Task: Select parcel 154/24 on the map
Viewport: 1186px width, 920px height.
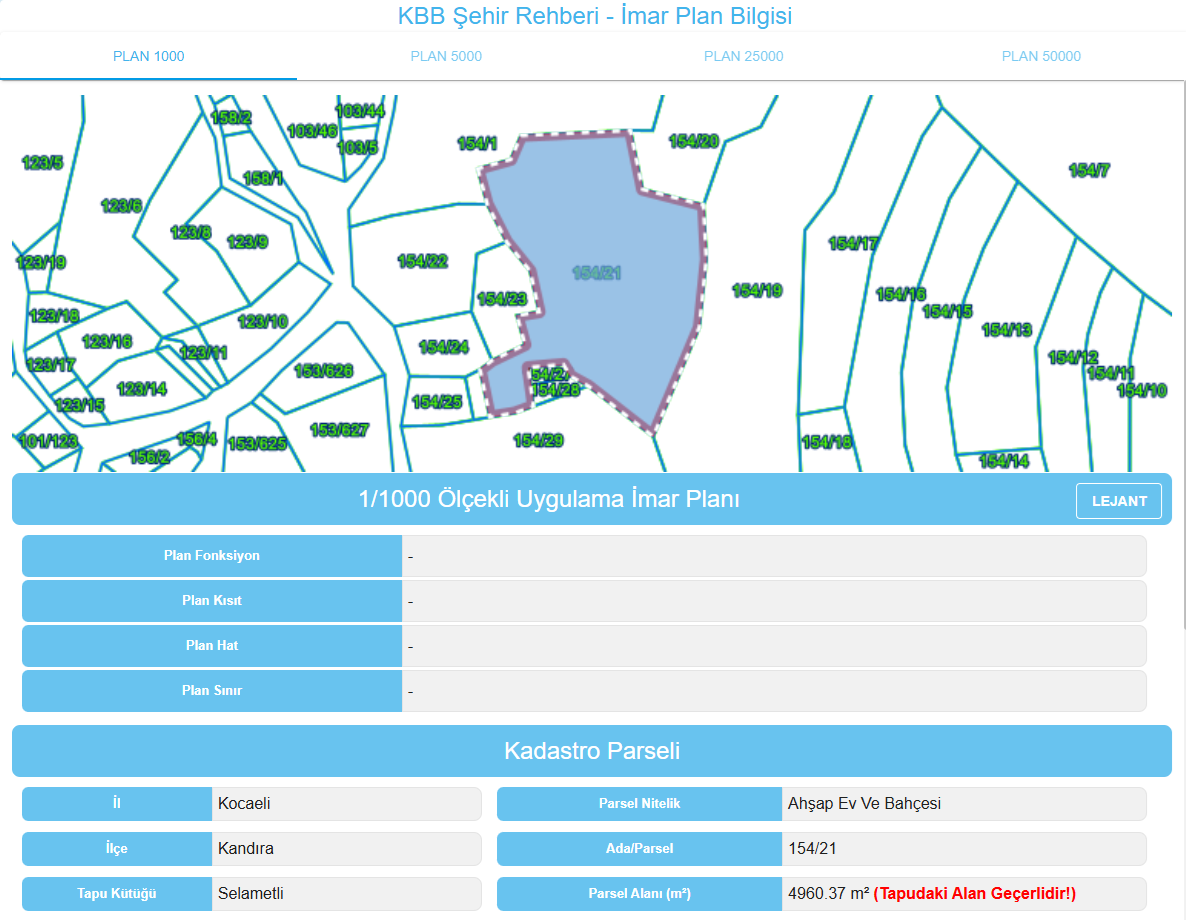Action: point(443,347)
